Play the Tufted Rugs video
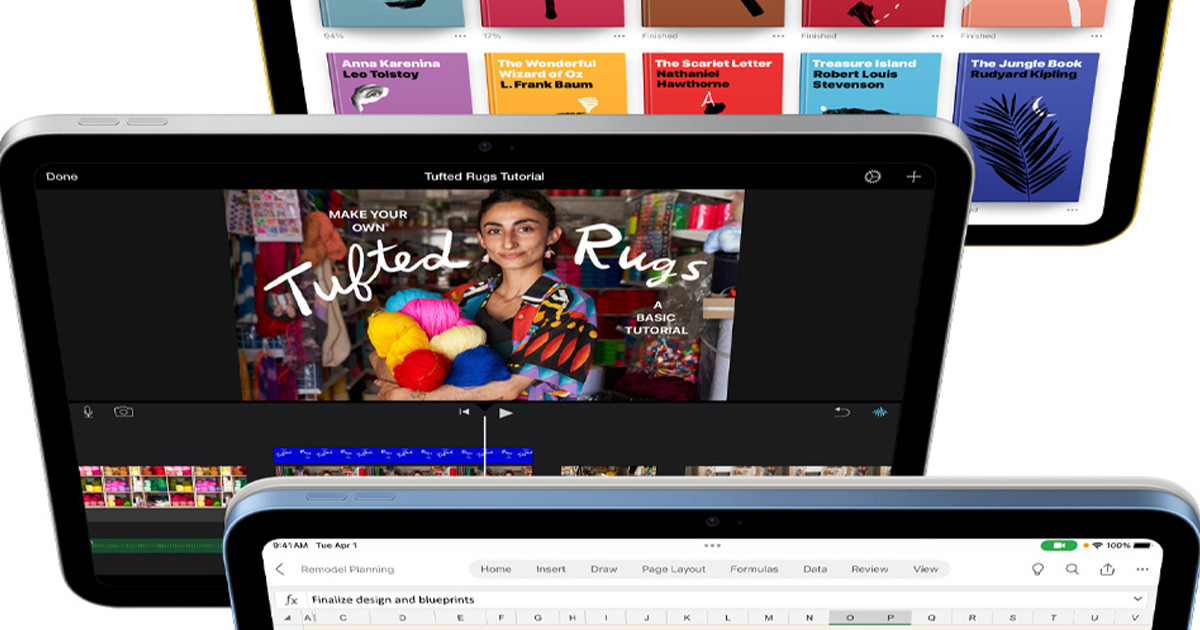This screenshot has height=630, width=1200. click(x=506, y=412)
